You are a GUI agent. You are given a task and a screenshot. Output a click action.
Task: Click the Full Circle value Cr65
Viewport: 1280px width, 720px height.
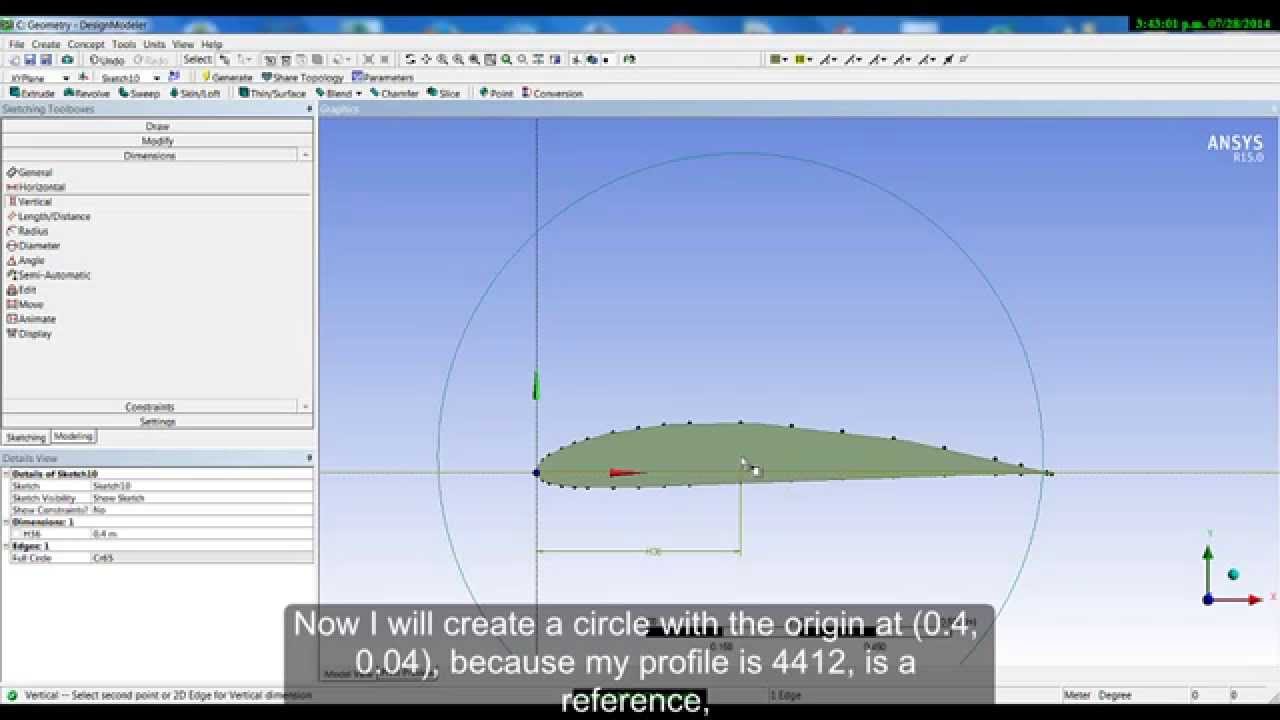pos(201,558)
